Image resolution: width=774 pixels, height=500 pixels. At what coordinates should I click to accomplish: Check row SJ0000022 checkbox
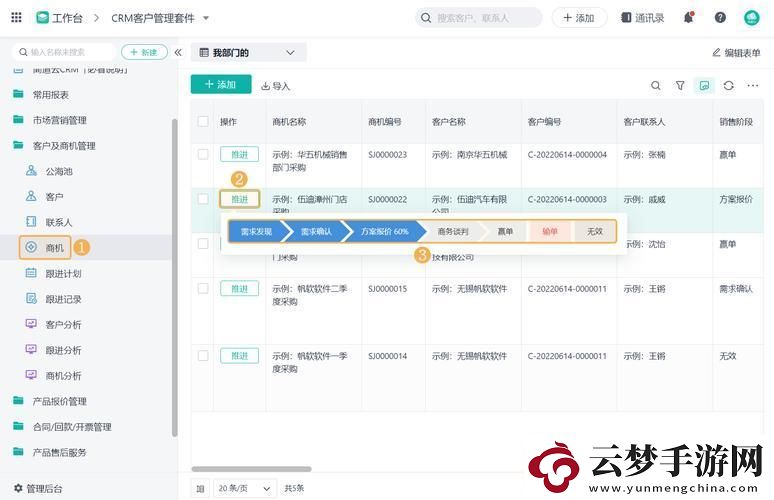(203, 199)
